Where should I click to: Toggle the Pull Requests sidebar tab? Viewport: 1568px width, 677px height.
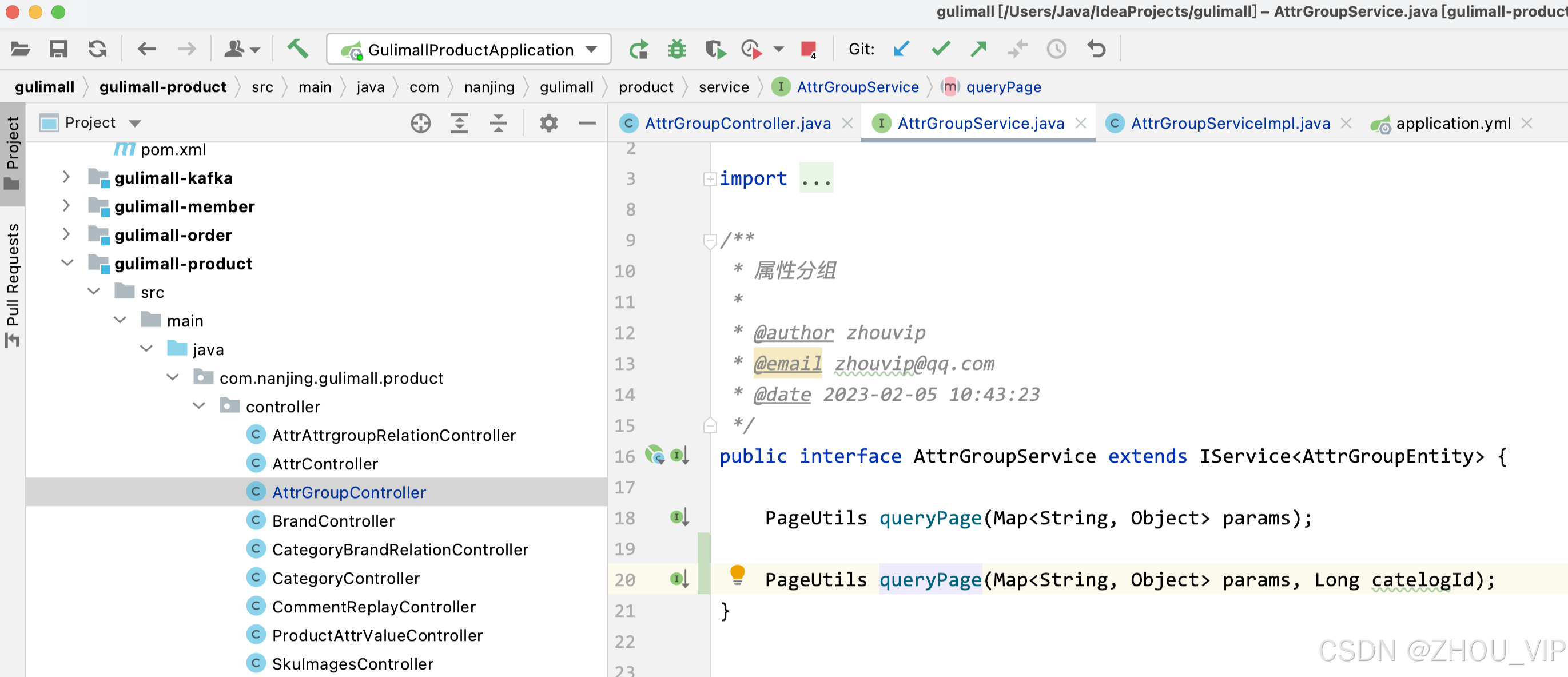pyautogui.click(x=12, y=285)
